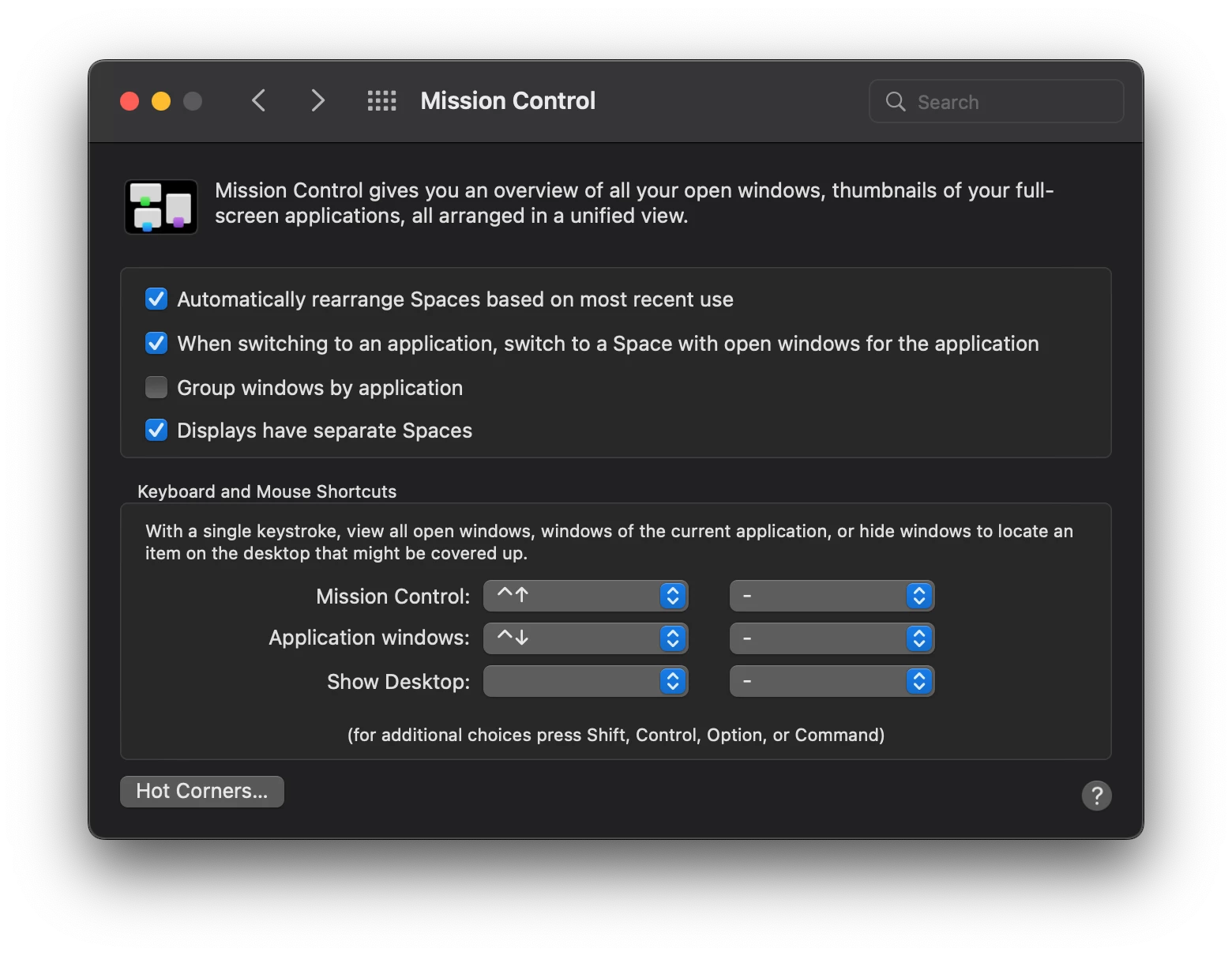Open Application windows mouse shortcut dropdown
Viewport: 1232px width, 956px height.
pos(832,638)
